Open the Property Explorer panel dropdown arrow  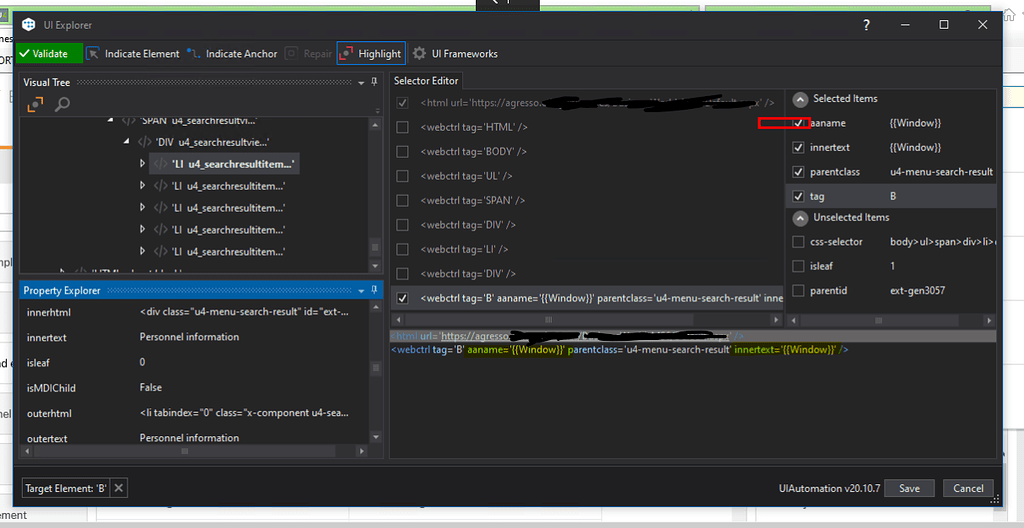point(362,290)
